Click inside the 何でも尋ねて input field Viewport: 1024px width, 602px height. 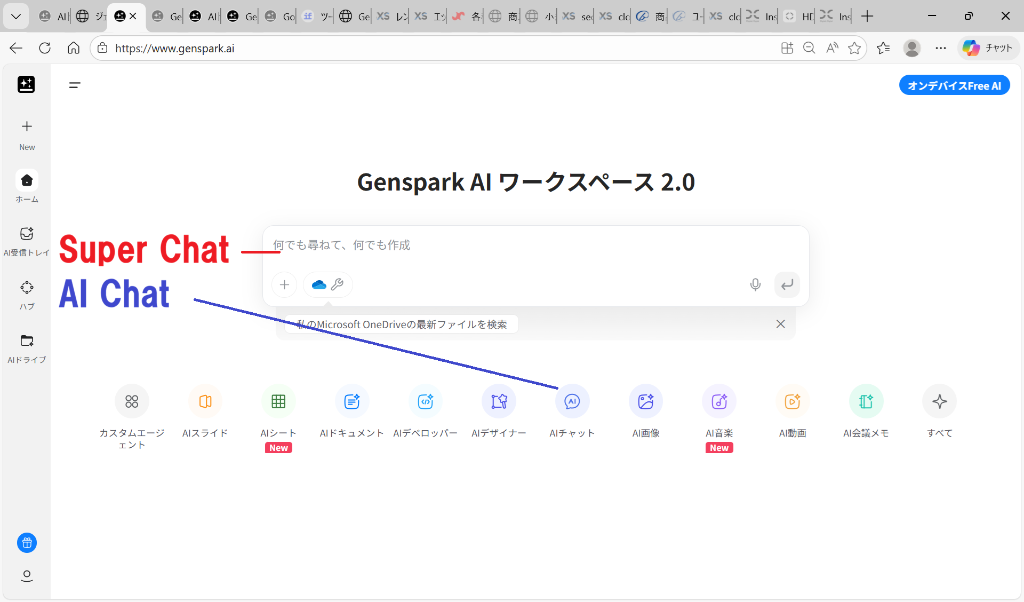coord(500,244)
